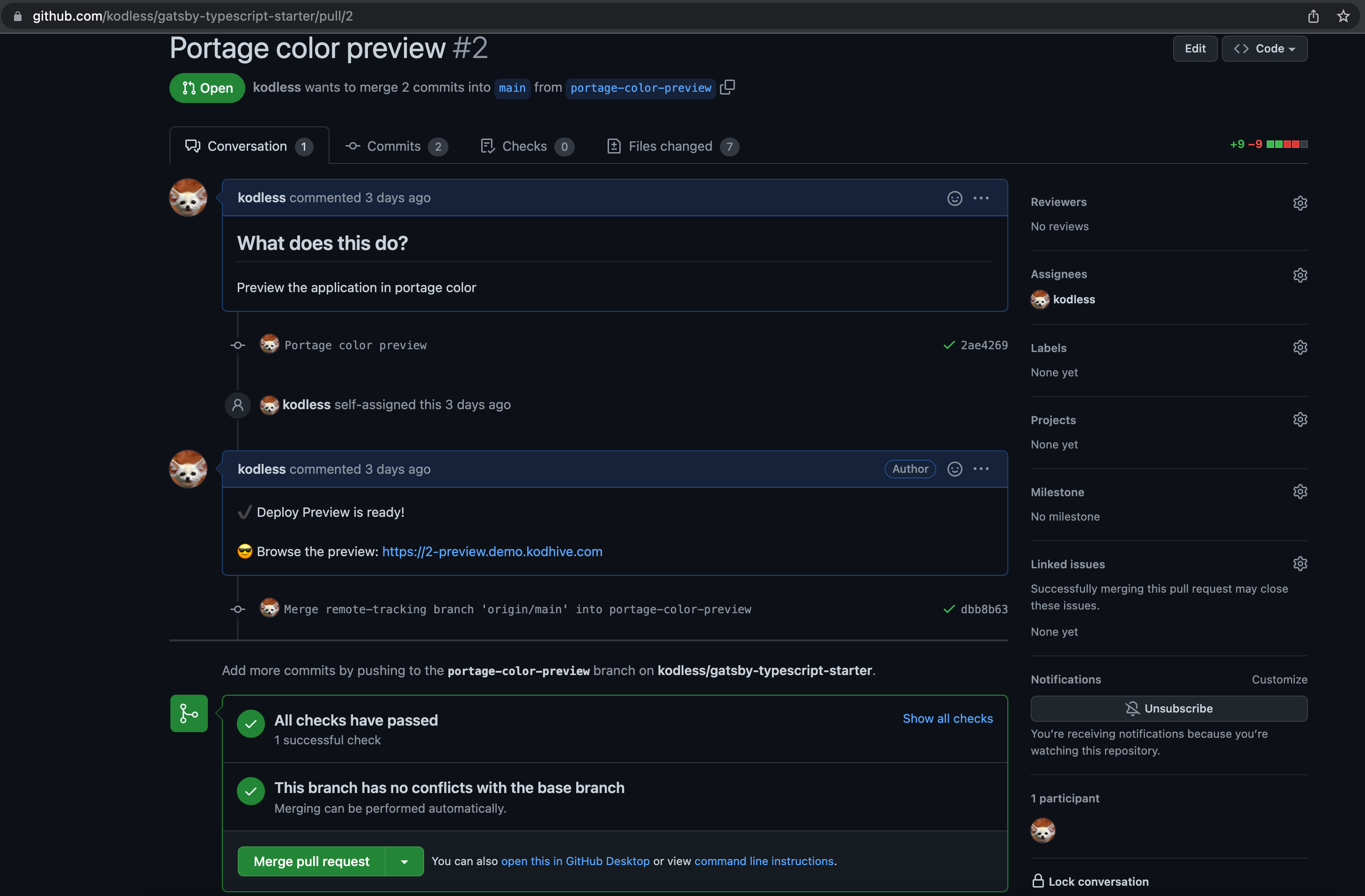The width and height of the screenshot is (1365, 896).
Task: Switch to the Commits tab
Action: pos(396,146)
